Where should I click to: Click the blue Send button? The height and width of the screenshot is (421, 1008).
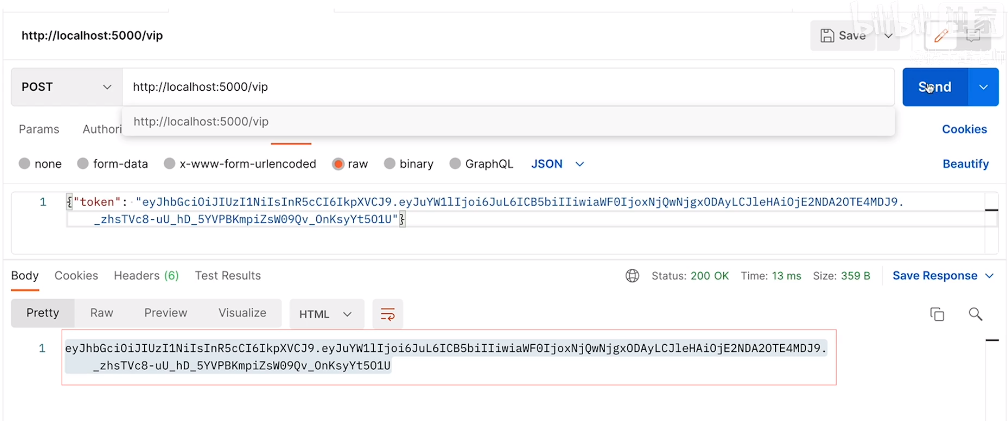pyautogui.click(x=935, y=87)
